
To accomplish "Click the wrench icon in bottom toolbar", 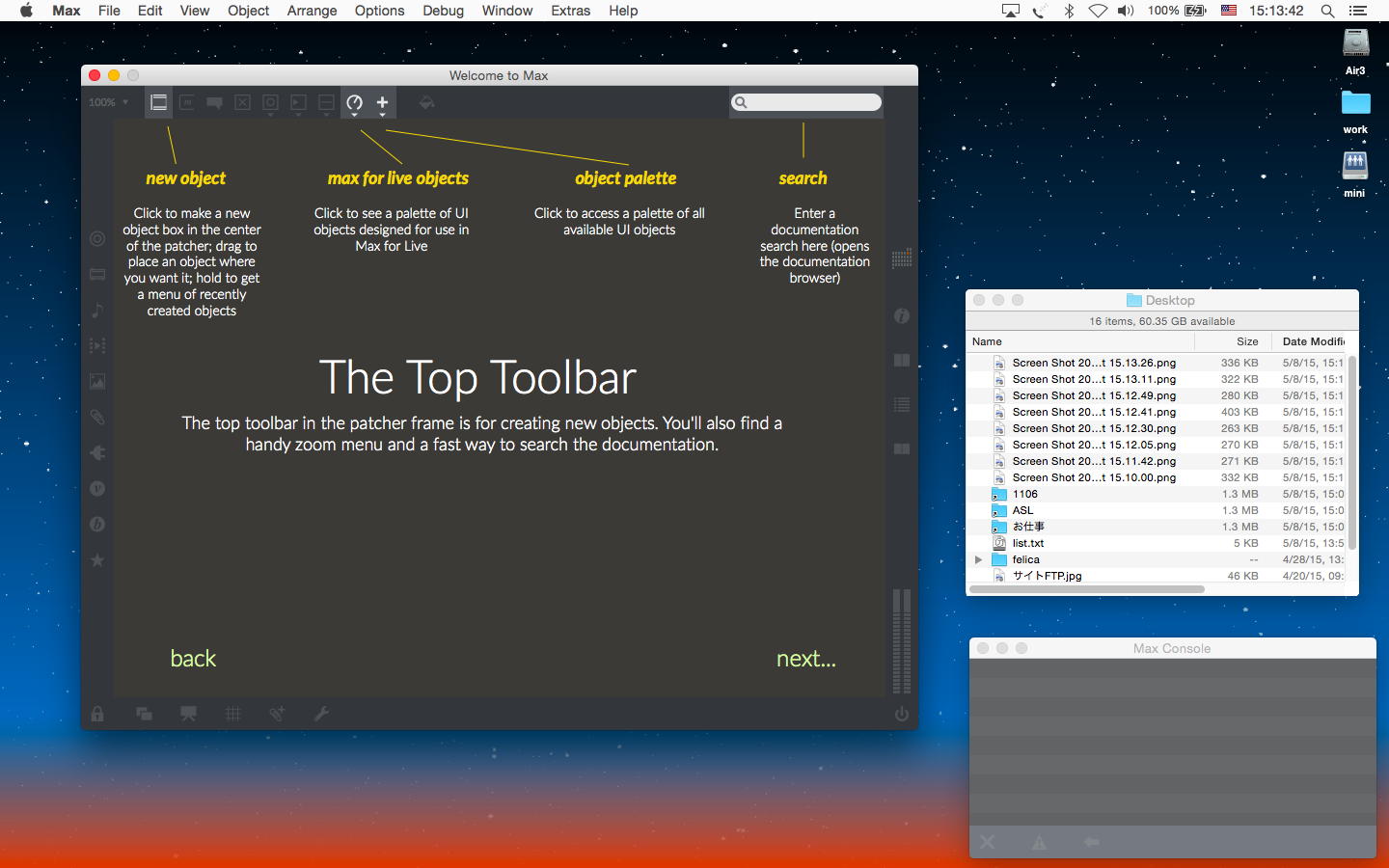I will 321,714.
